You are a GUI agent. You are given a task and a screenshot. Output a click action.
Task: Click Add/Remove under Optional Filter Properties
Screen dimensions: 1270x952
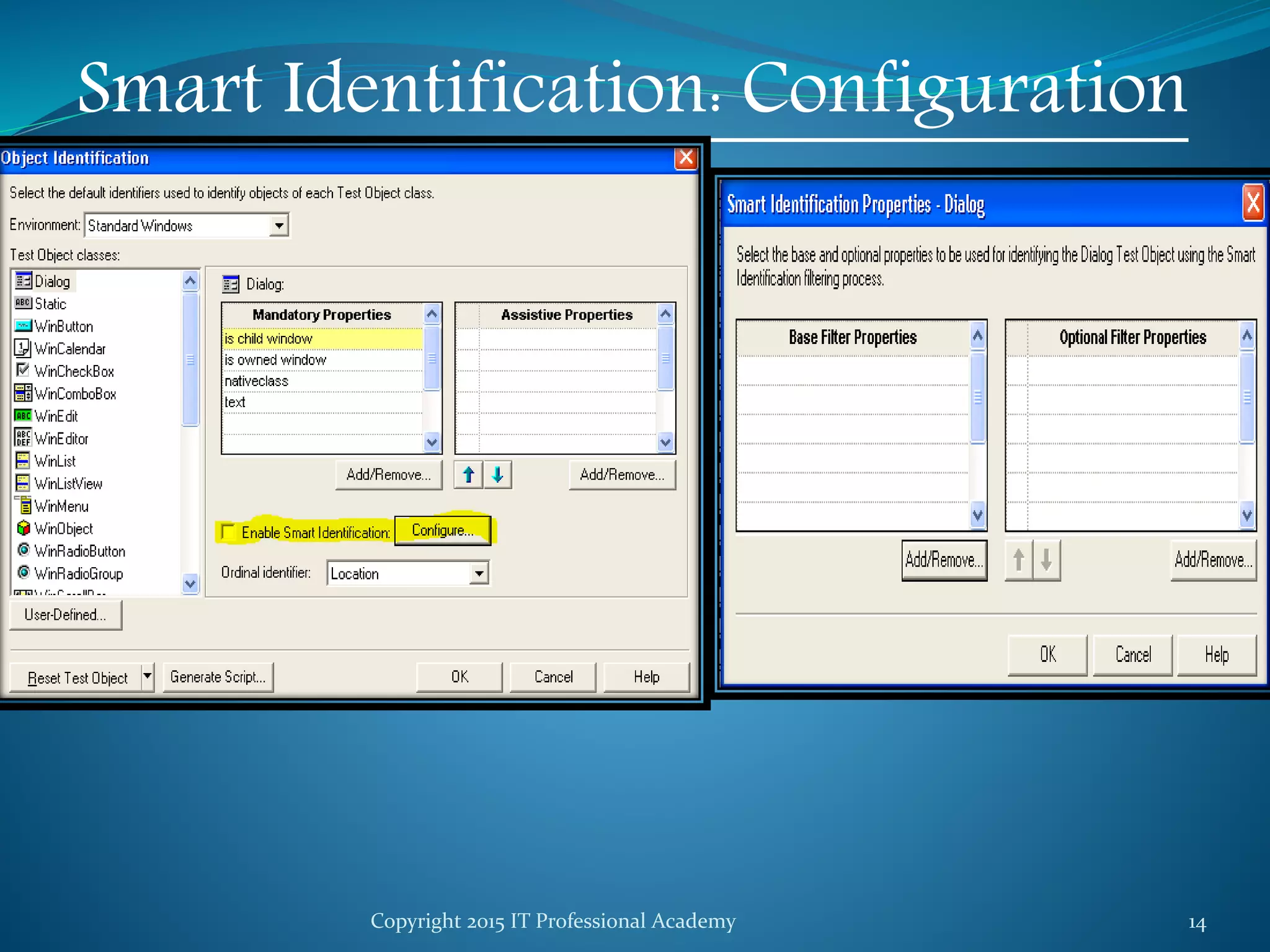(1214, 560)
